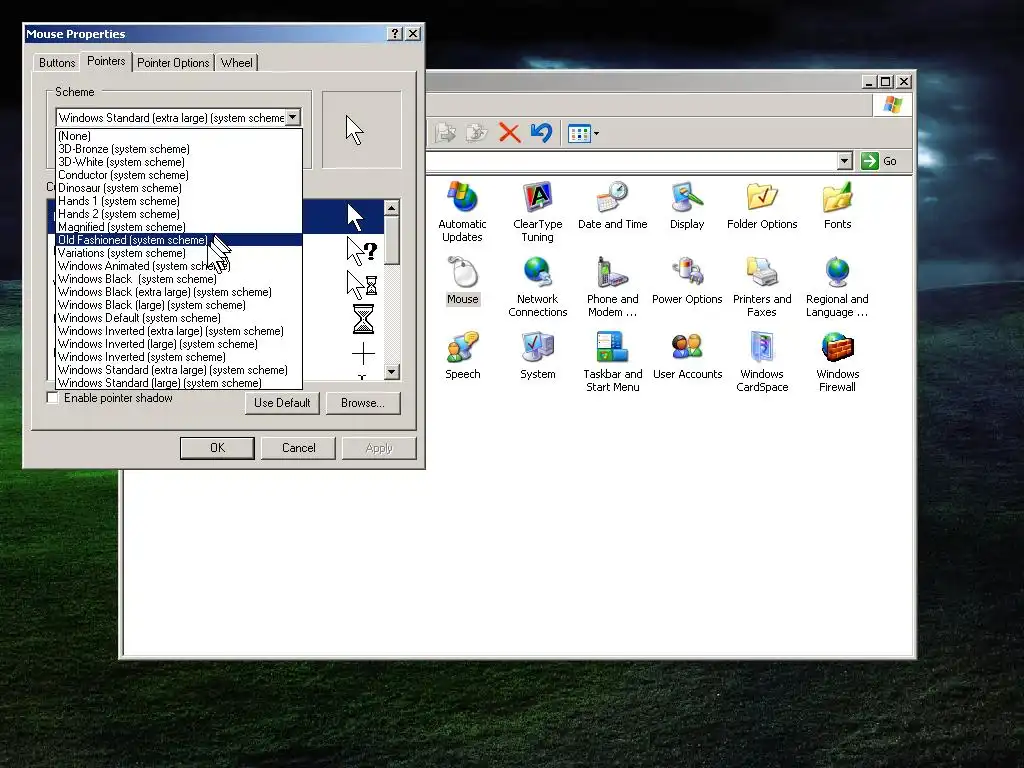Image resolution: width=1024 pixels, height=768 pixels.
Task: Switch to the Buttons tab
Action: point(57,63)
